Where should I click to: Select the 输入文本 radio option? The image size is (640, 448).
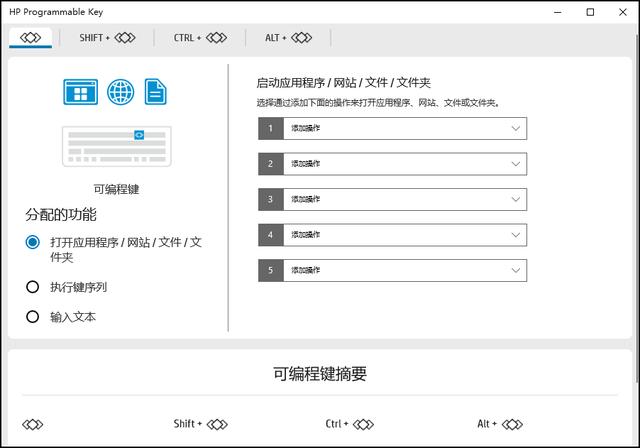tap(33, 317)
